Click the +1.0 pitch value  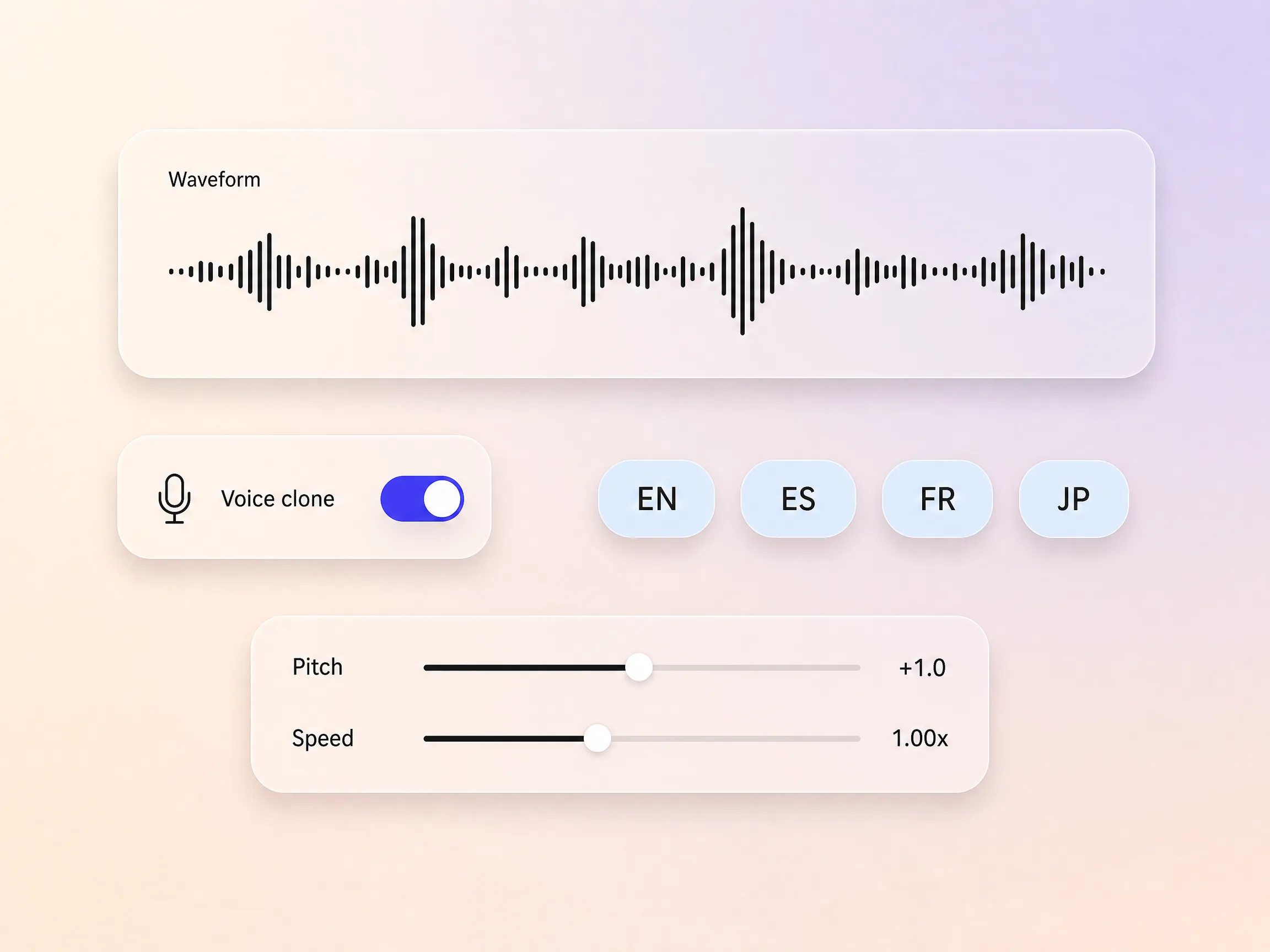922,668
